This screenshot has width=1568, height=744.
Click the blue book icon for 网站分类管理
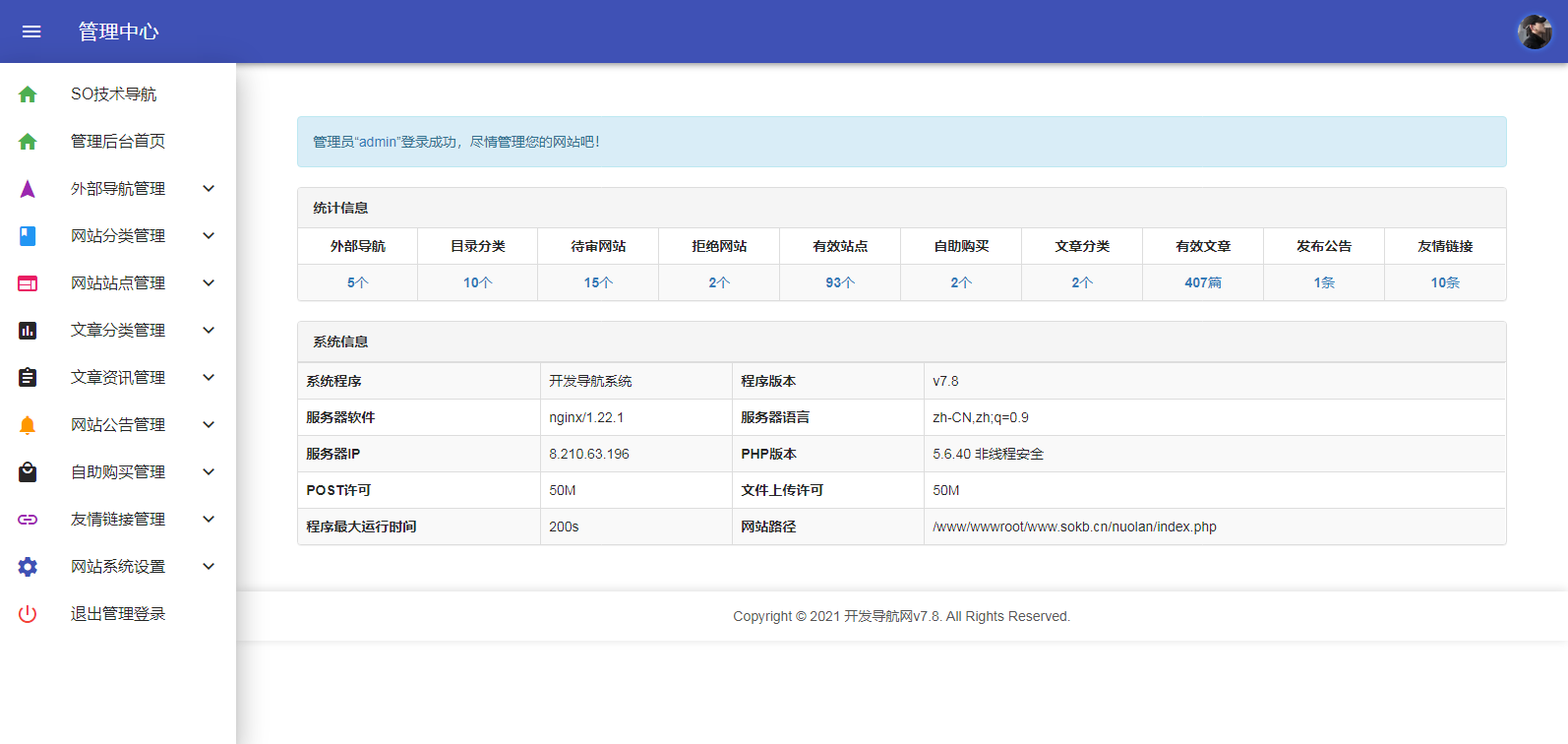pos(28,236)
